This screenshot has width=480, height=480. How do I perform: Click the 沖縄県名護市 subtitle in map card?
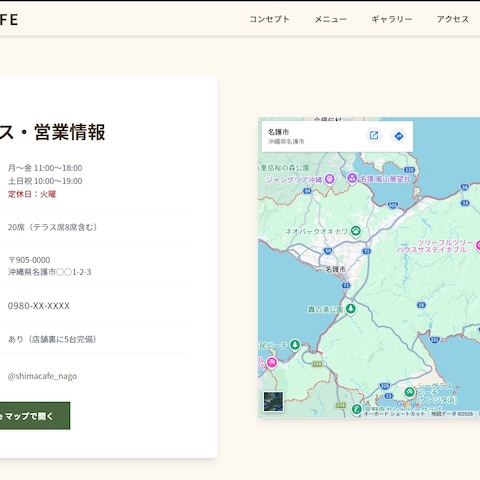click(x=286, y=141)
